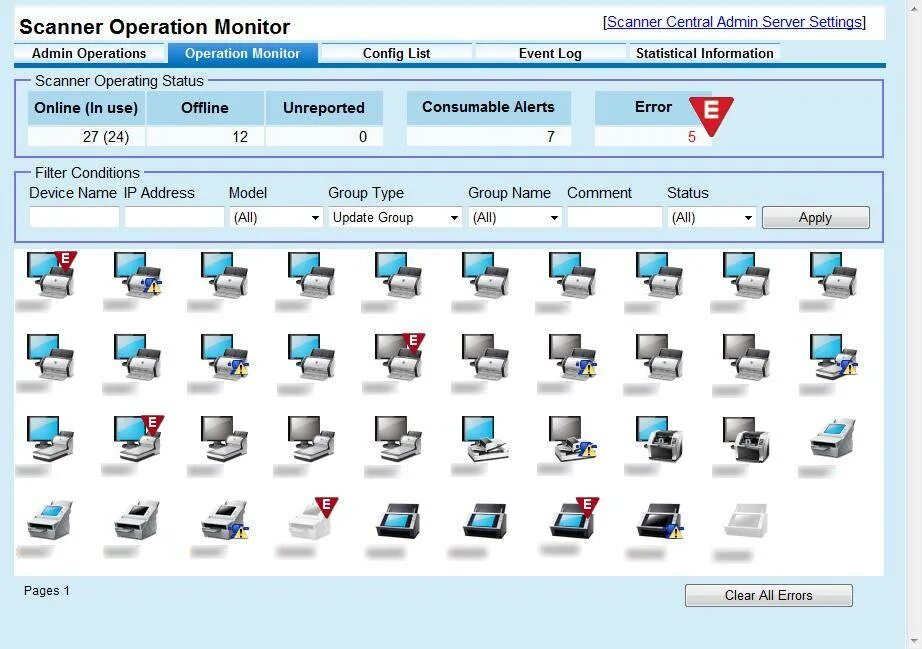Select black dark-screen scanner with warning badge
This screenshot has width=922, height=649.
click(x=660, y=521)
